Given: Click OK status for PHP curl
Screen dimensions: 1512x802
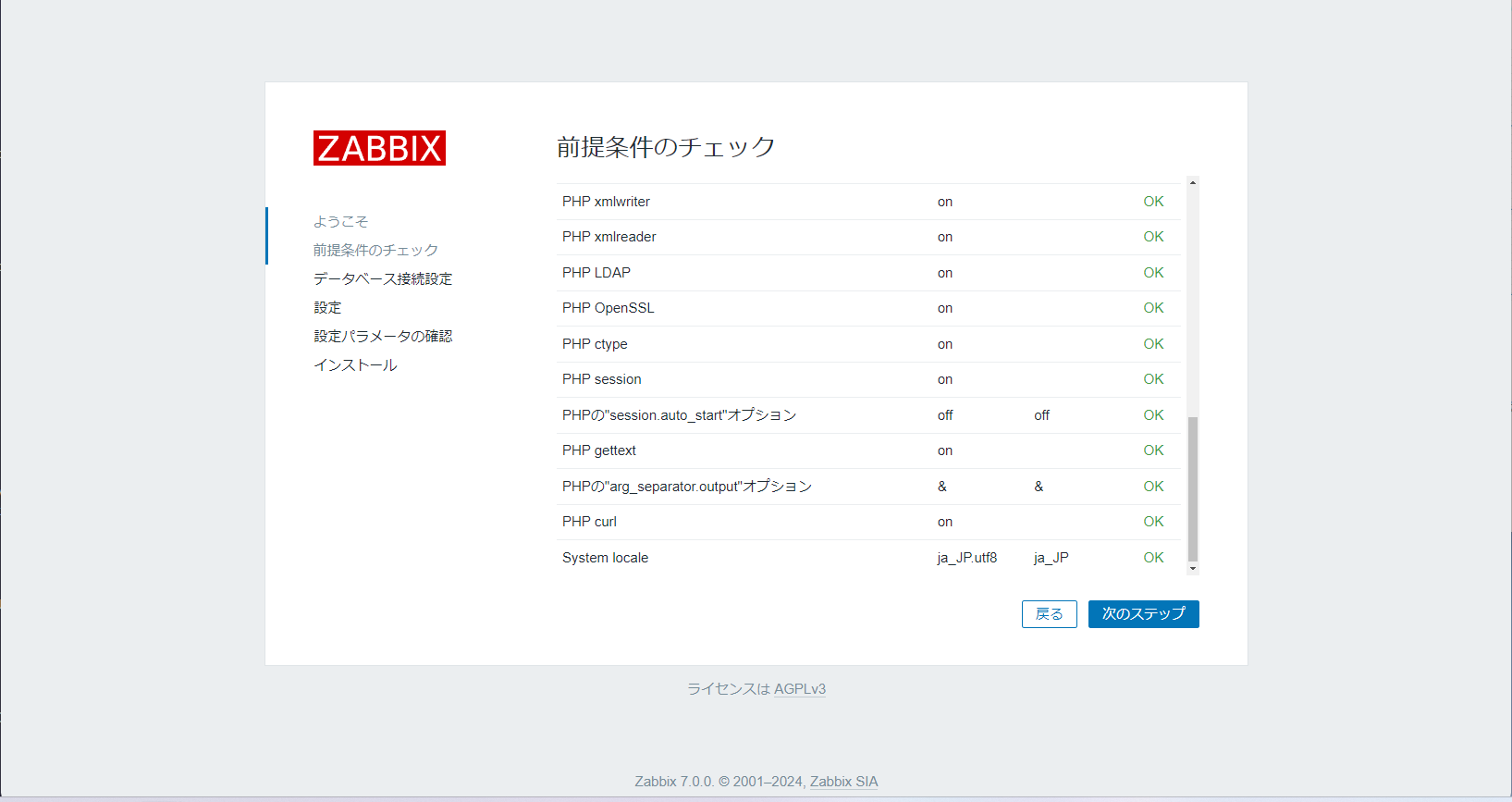Looking at the screenshot, I should (1153, 522).
